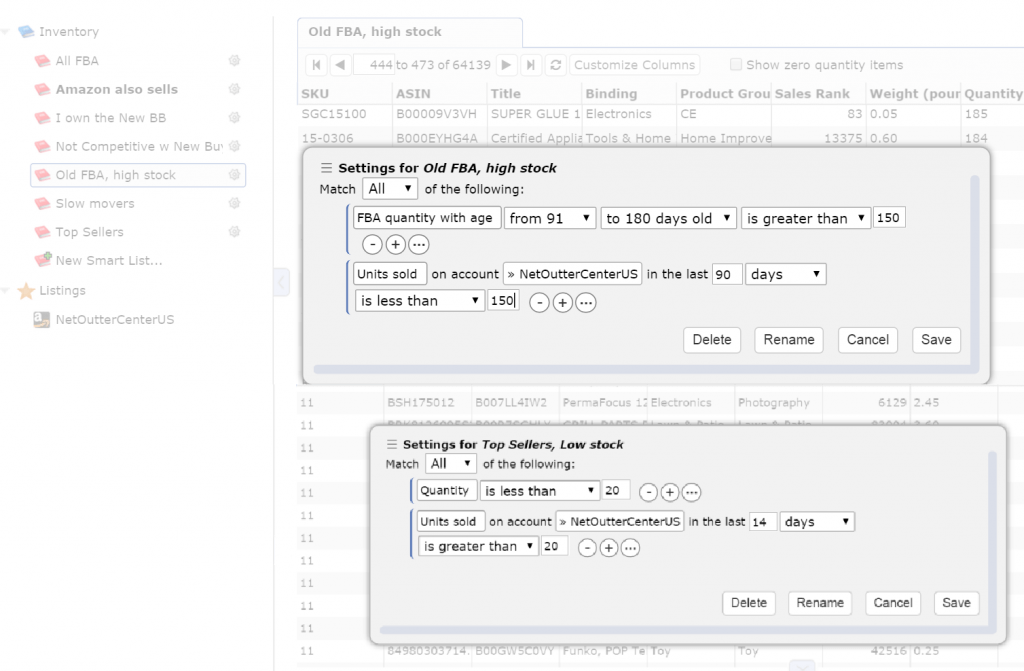Open more options for FBA quantity rule

click(419, 244)
